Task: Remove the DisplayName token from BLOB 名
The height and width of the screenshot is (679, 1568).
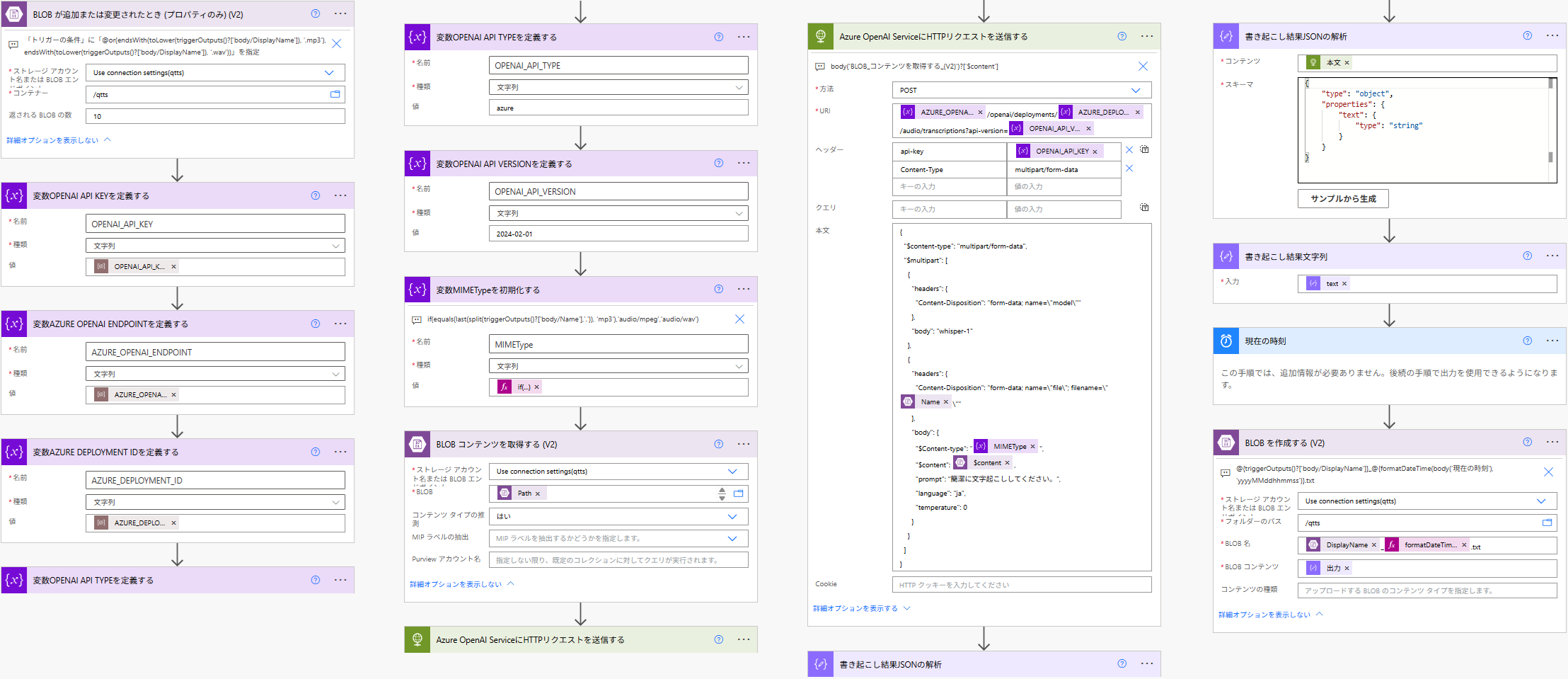Action: click(x=1373, y=545)
